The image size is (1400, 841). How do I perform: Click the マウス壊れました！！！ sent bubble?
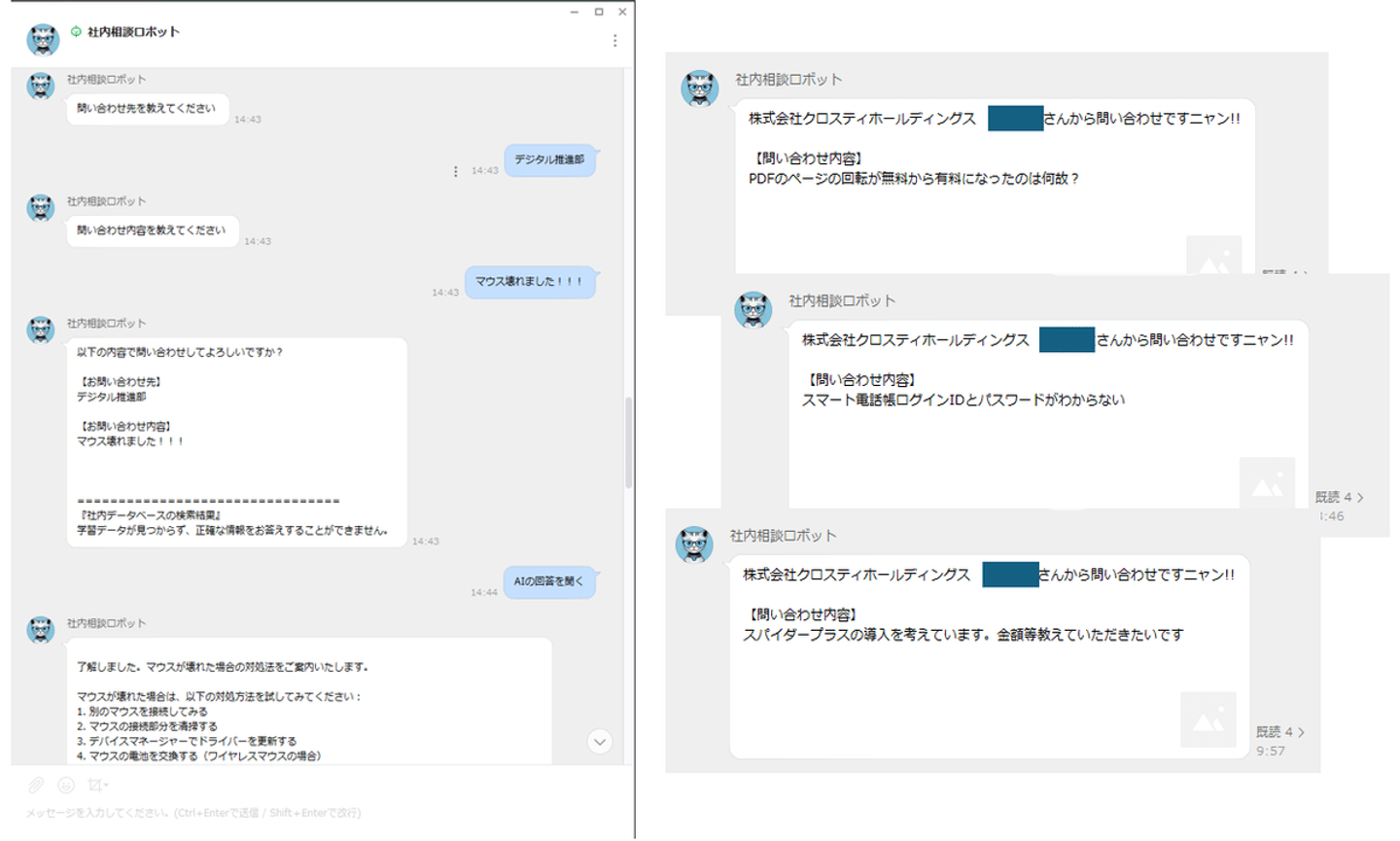530,282
